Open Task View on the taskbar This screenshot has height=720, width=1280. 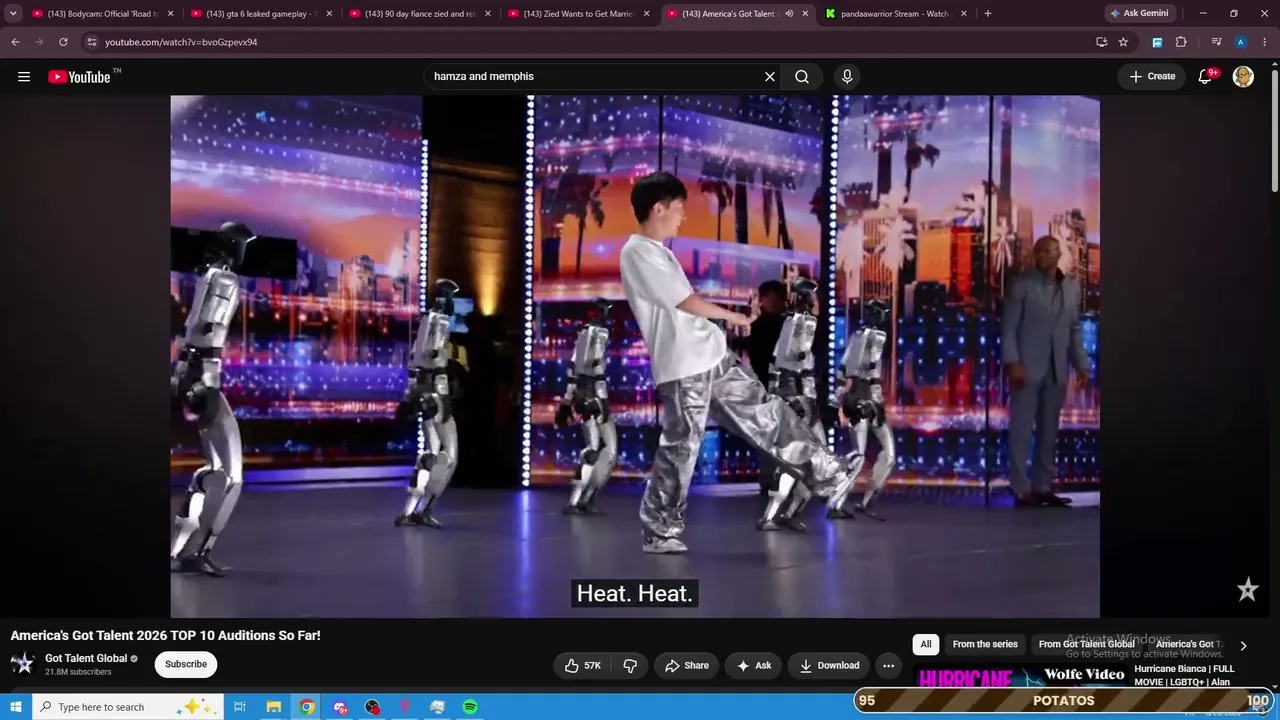(240, 707)
